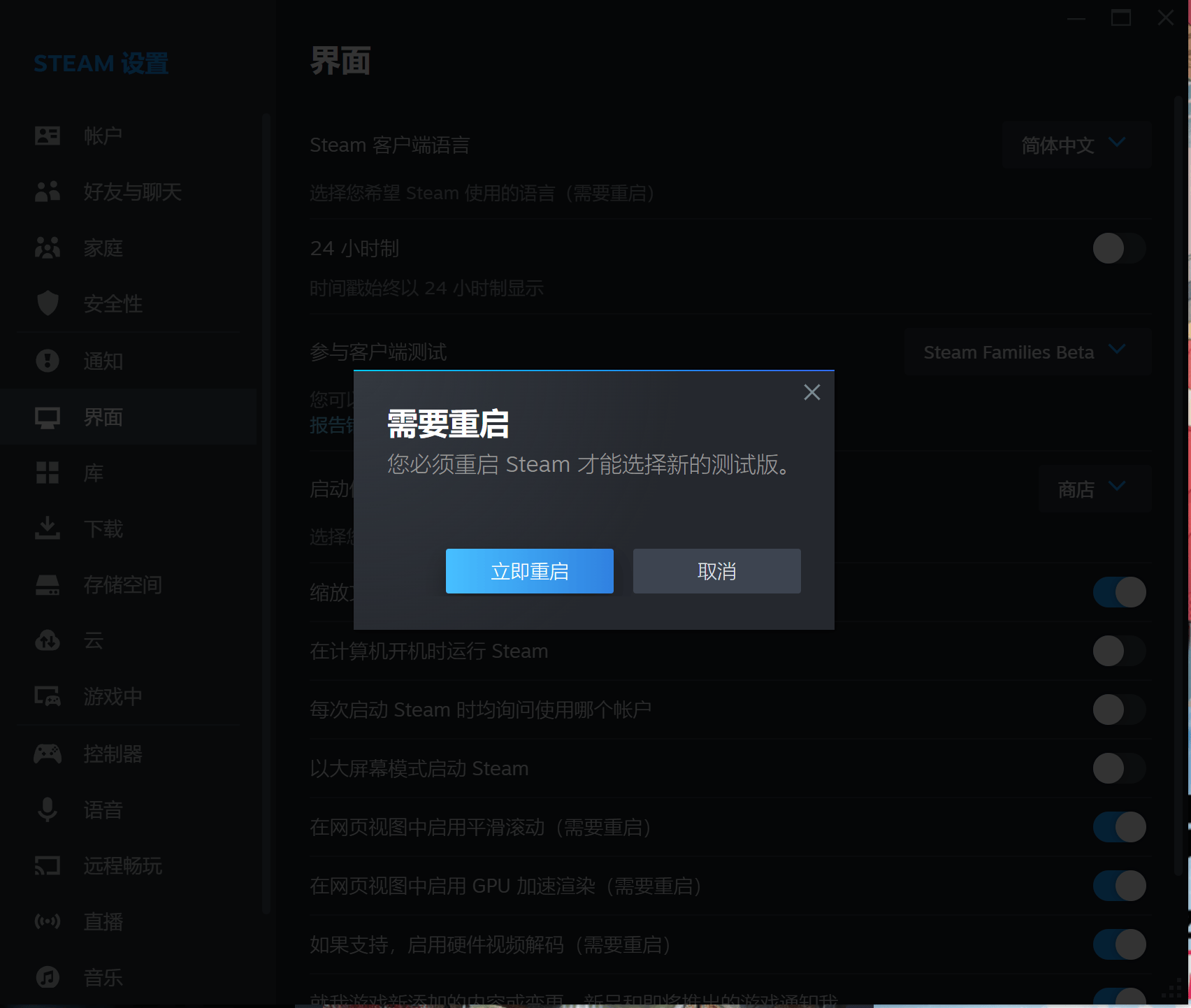
Task: Click the 界面 monitor icon
Action: coord(48,417)
